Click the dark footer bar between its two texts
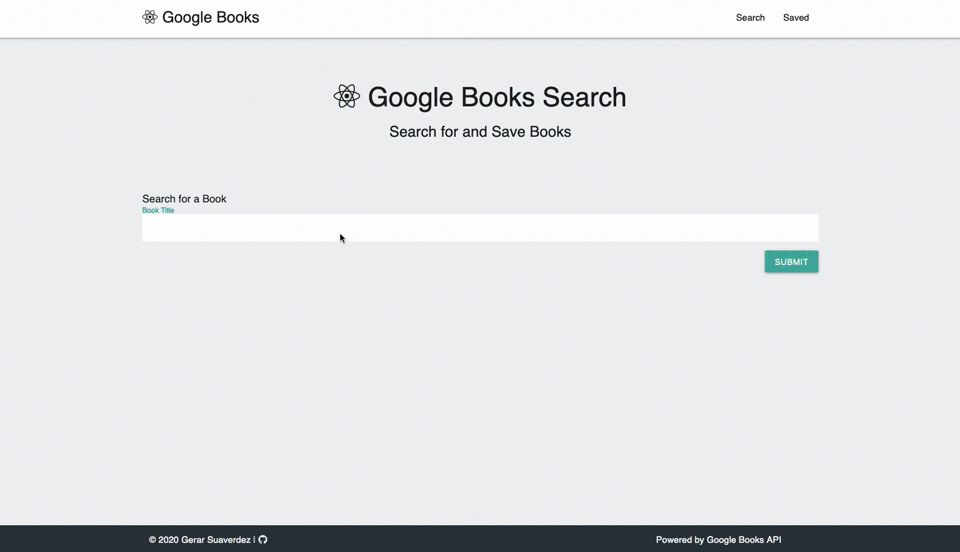Viewport: 960px width, 552px height. (460, 540)
